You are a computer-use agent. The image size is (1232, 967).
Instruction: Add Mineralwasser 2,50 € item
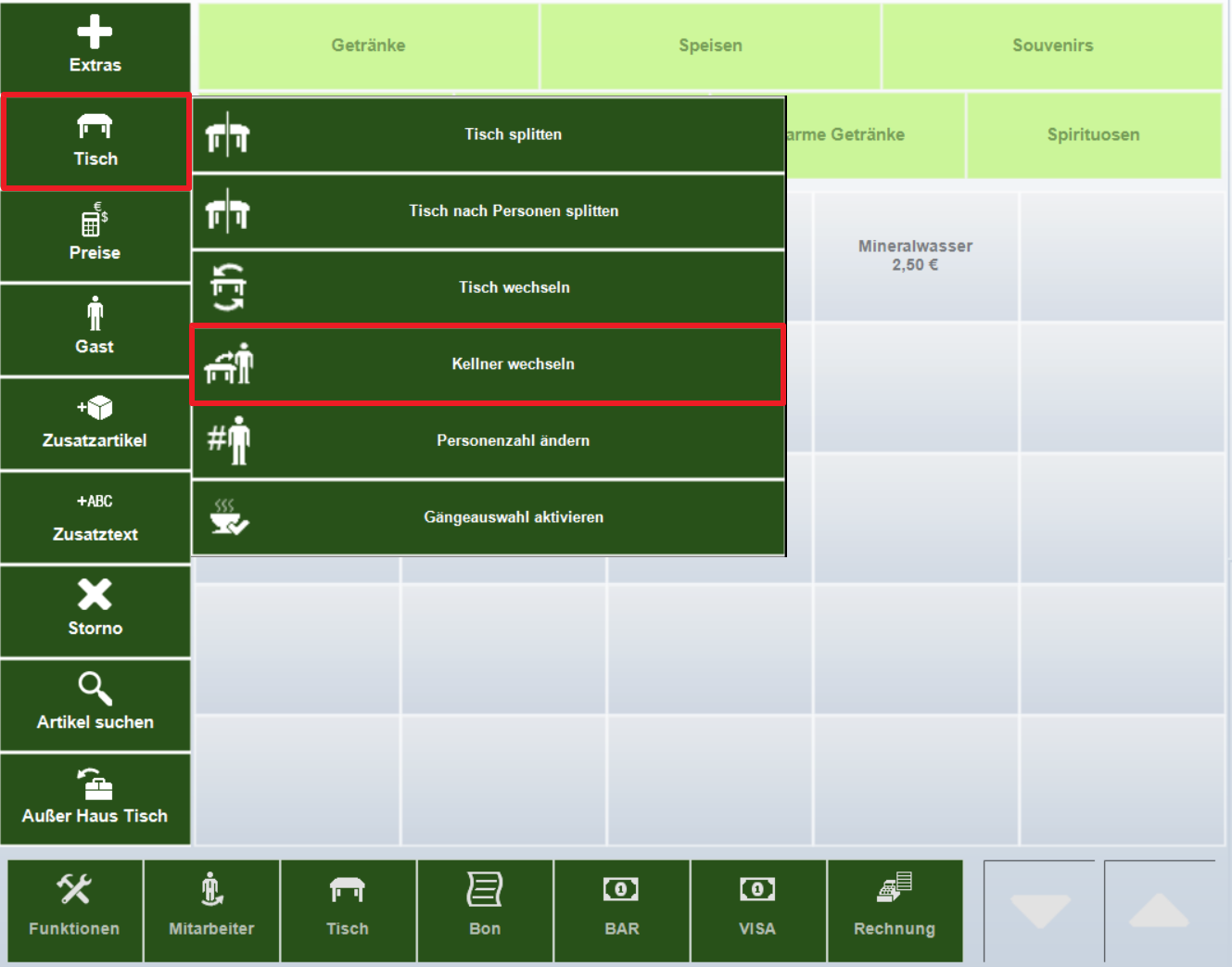tap(916, 257)
